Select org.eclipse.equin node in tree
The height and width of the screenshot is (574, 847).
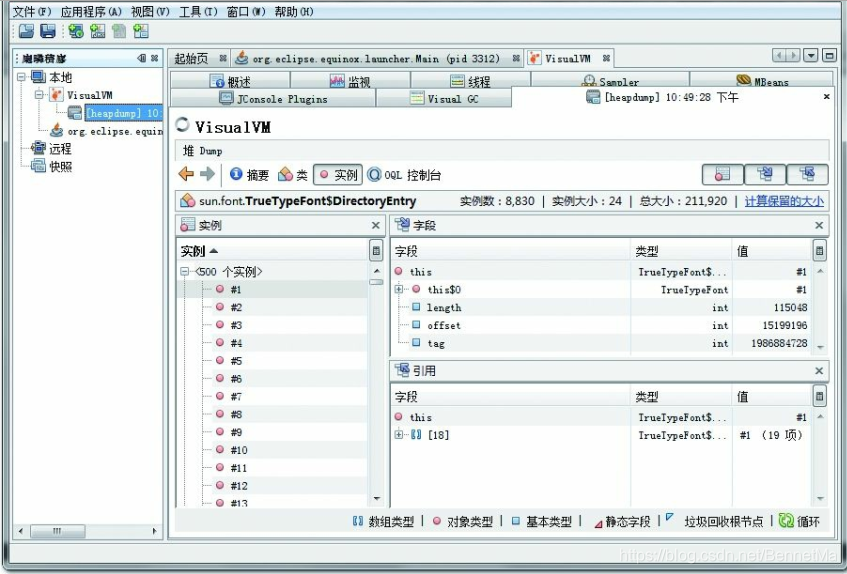107,131
